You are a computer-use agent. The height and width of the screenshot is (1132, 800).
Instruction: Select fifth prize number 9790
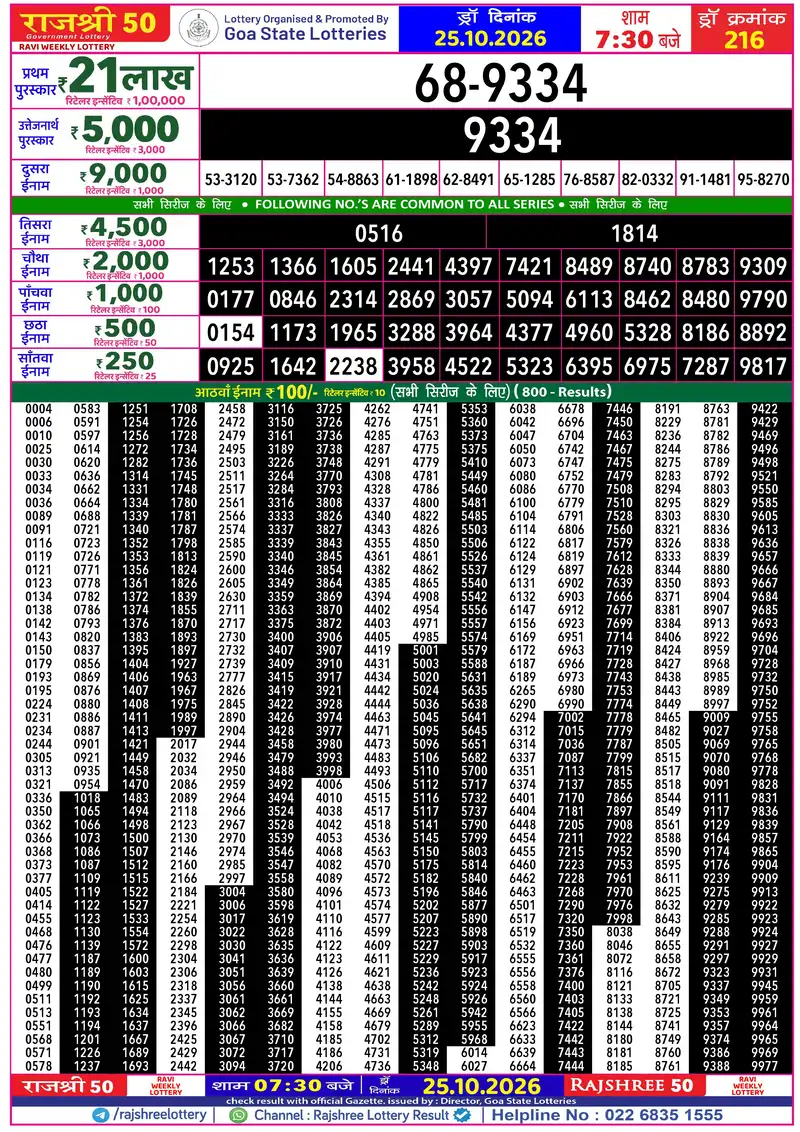click(762, 300)
